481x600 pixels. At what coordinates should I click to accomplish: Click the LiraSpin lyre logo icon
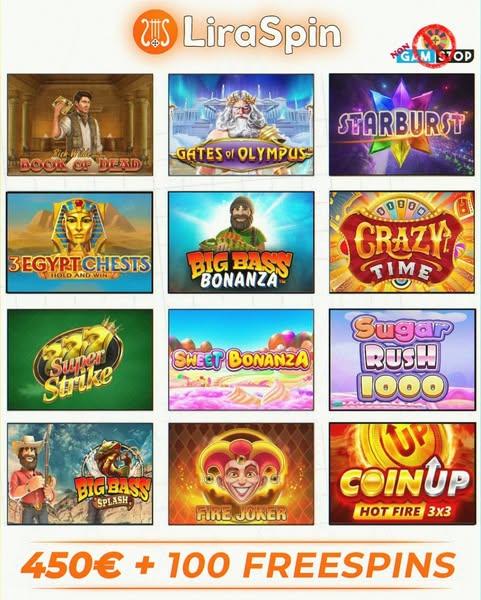click(x=155, y=32)
